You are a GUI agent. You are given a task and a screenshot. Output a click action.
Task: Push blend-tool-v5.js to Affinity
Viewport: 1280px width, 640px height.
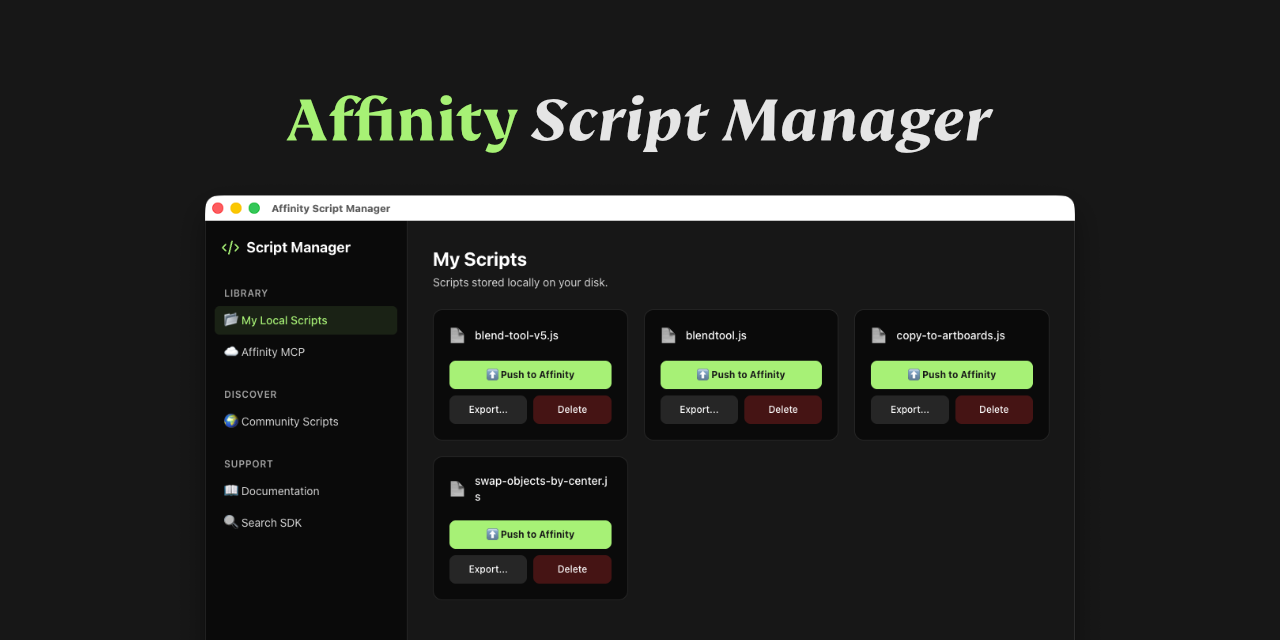coord(530,374)
